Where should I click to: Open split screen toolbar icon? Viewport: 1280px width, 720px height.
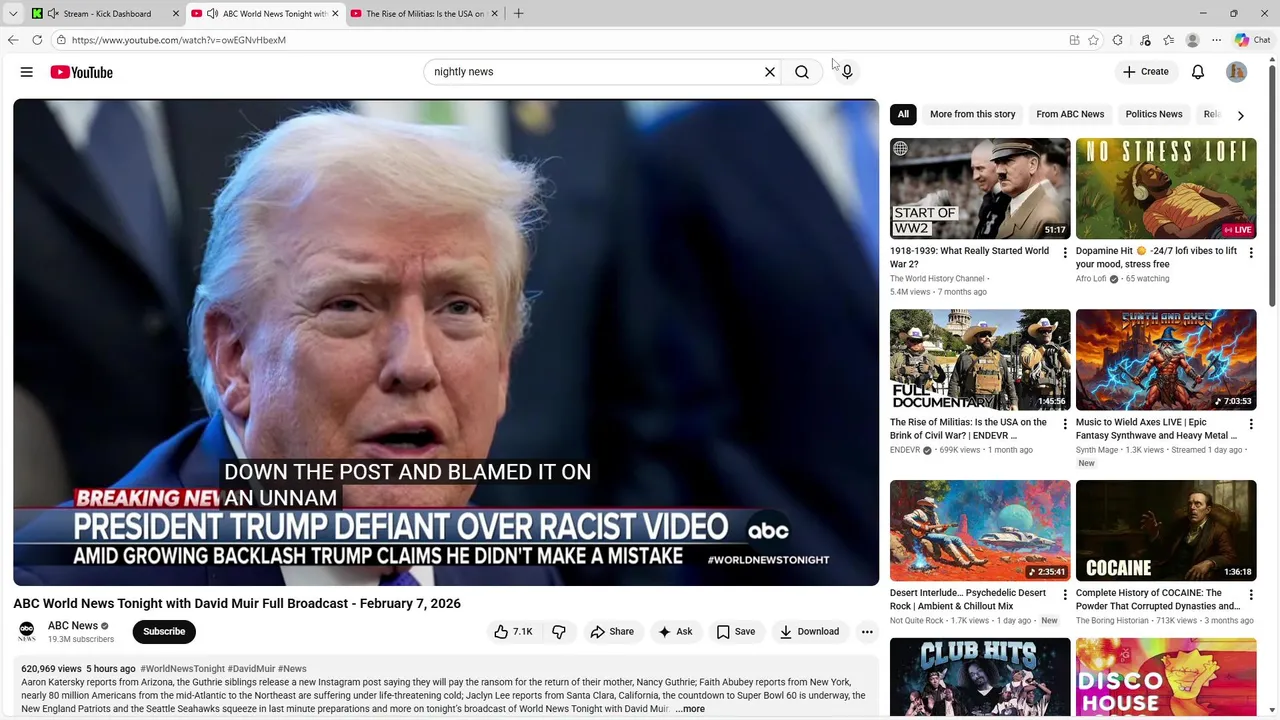[1074, 40]
